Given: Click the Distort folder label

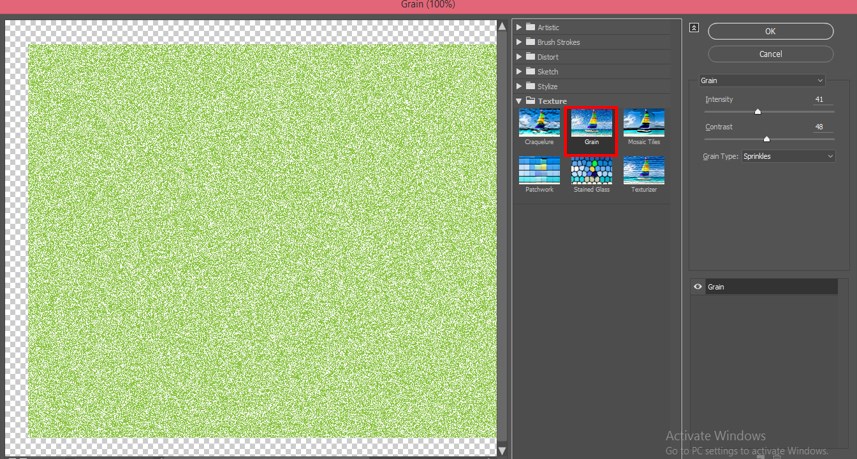Looking at the screenshot, I should pos(548,57).
